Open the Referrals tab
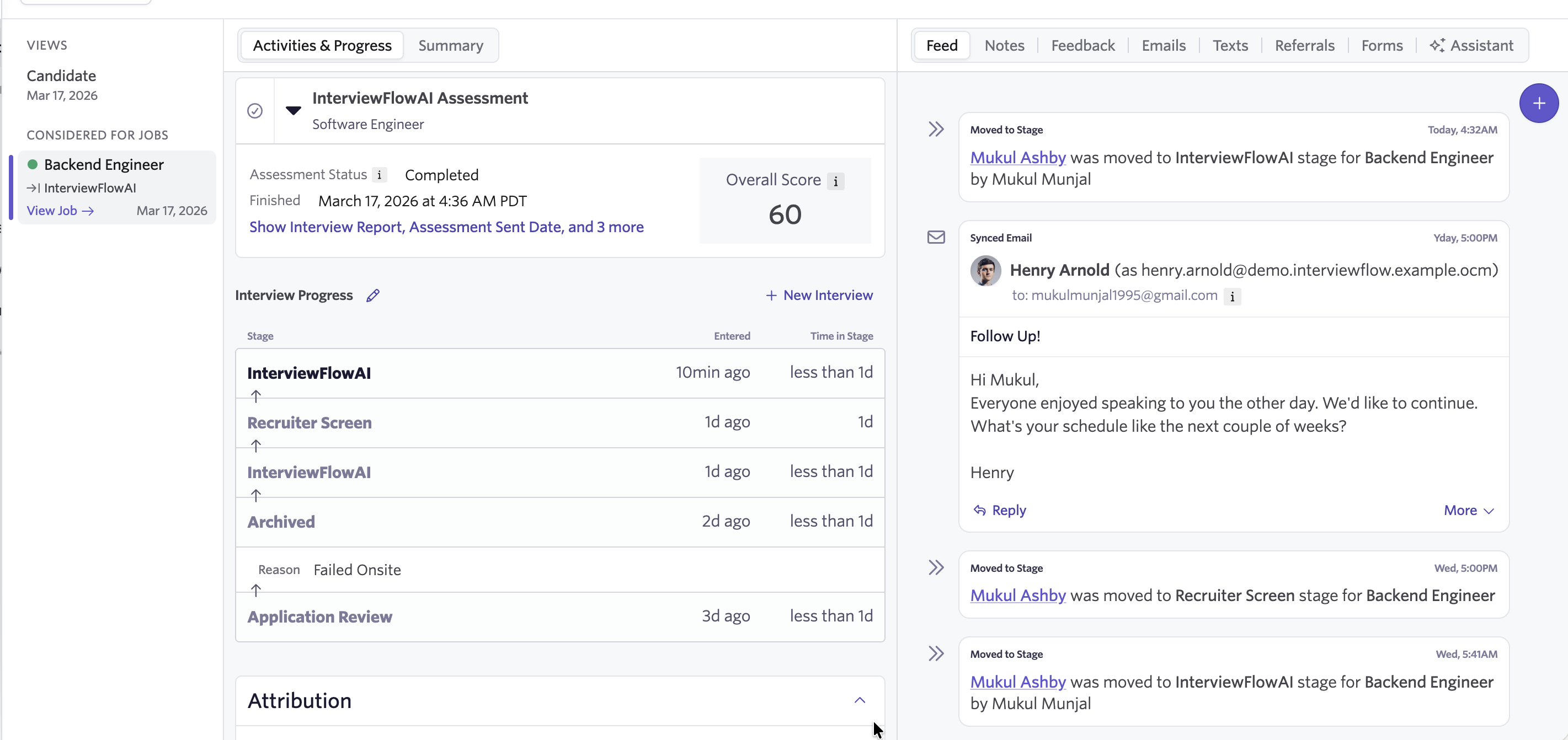Viewport: 1568px width, 740px height. [x=1304, y=46]
